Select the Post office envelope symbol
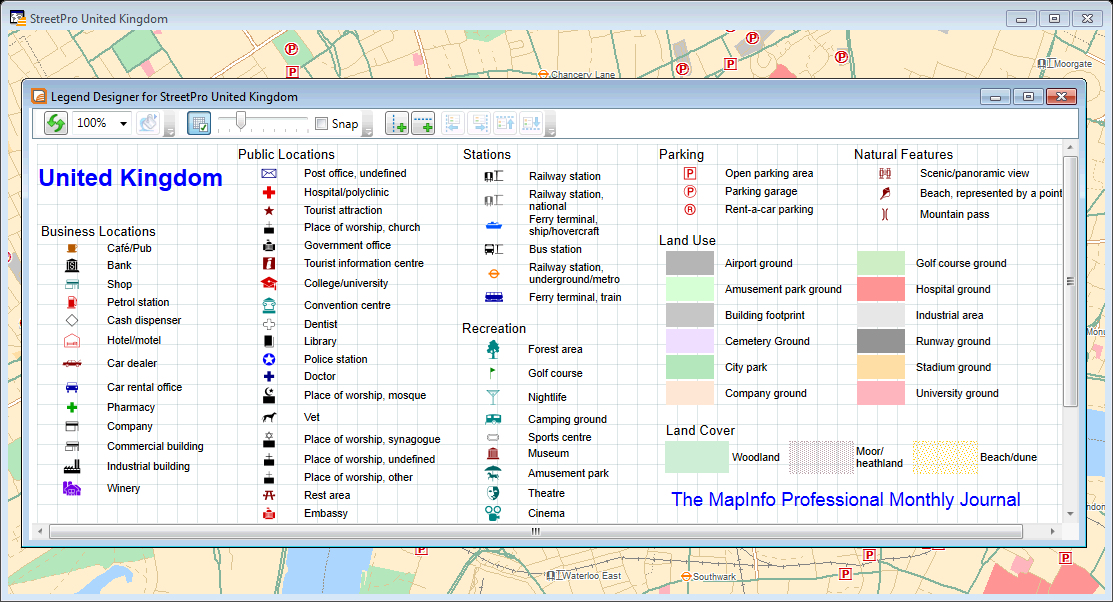1113x602 pixels. coord(268,173)
